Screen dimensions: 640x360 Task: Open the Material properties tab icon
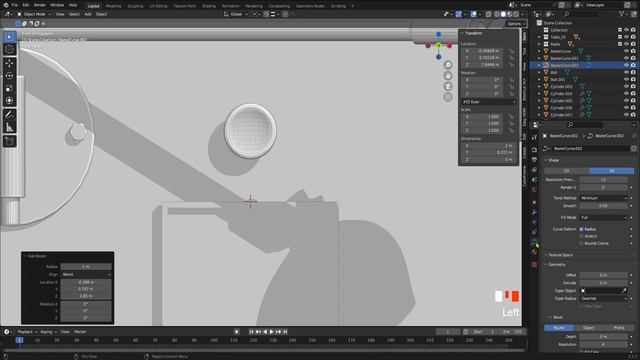[x=534, y=252]
